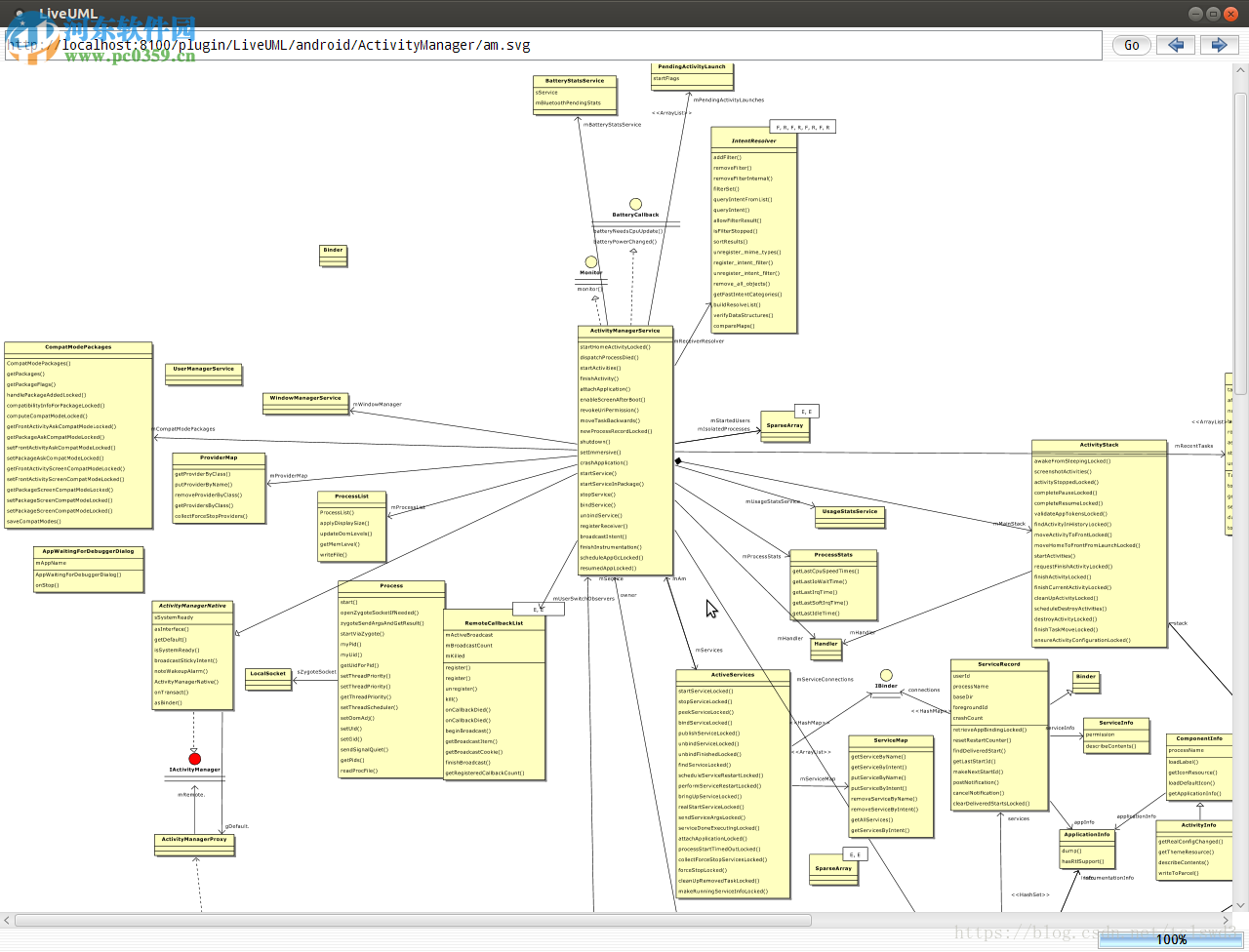This screenshot has width=1249, height=952.
Task: Select the ProviderMap class title
Action: 219,457
